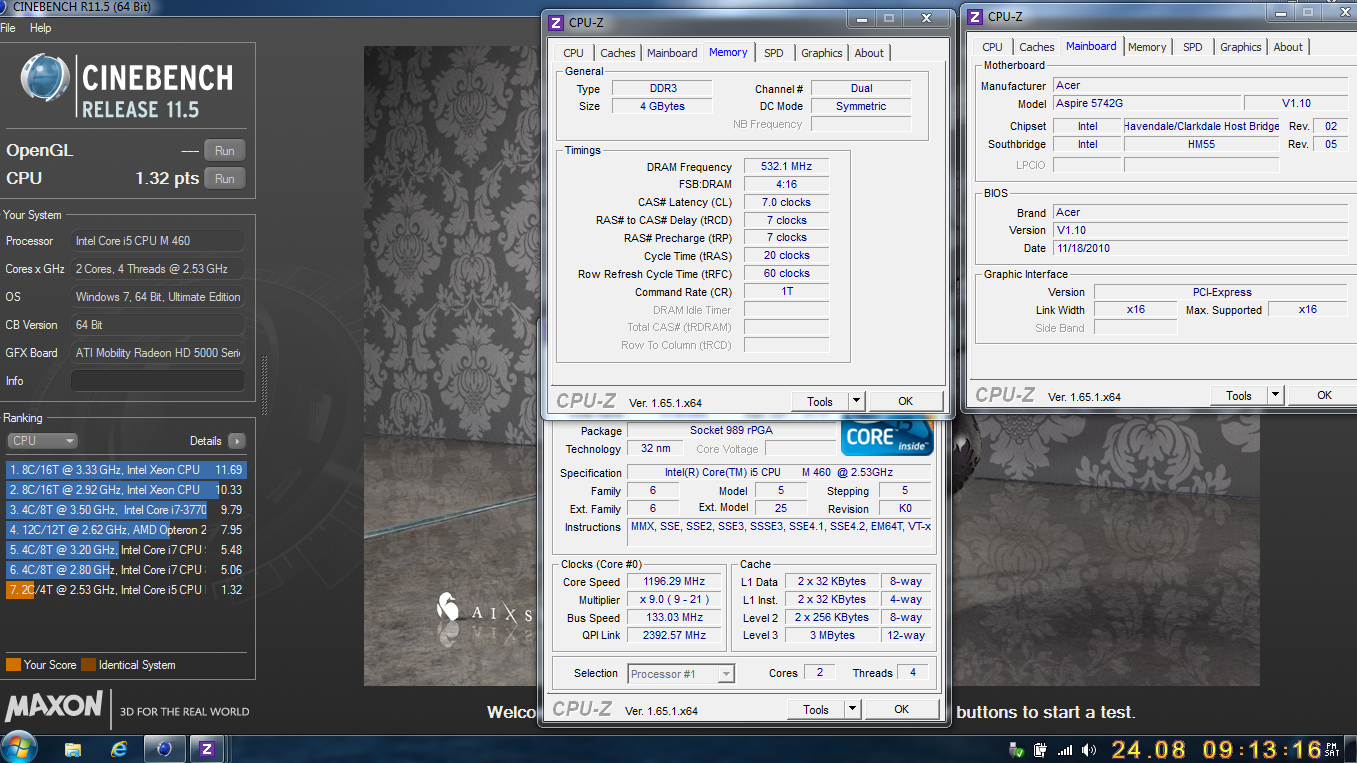The width and height of the screenshot is (1357, 763).
Task: Launch Internet Explorer from taskbar
Action: [x=119, y=748]
